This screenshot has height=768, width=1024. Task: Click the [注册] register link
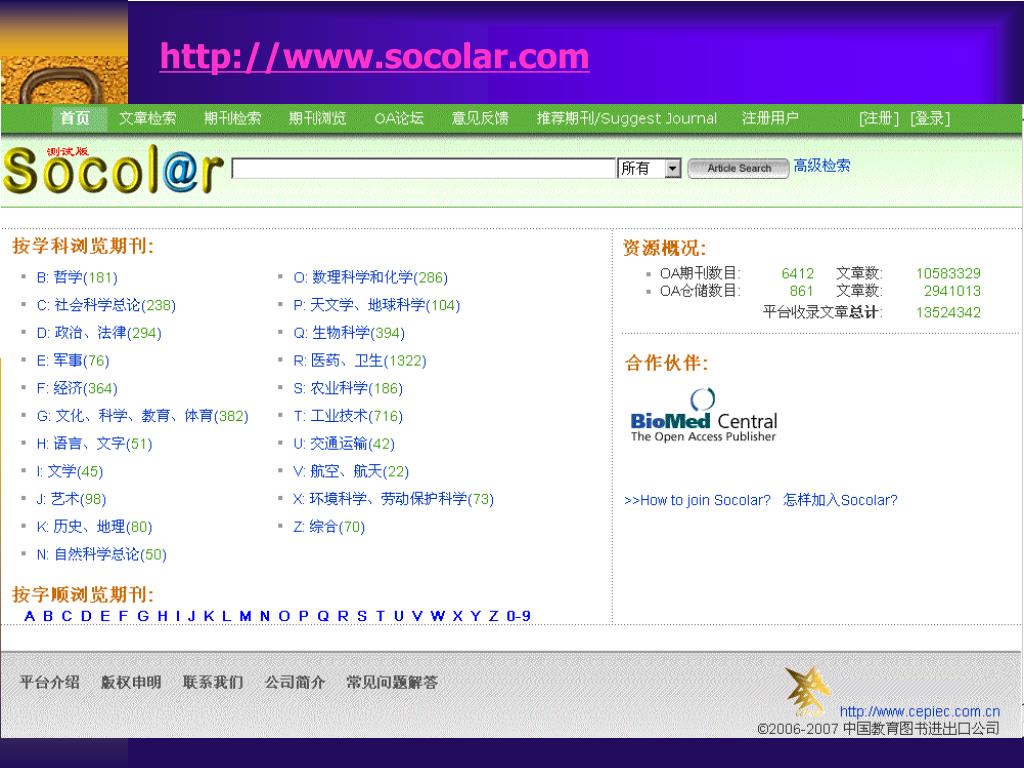pos(878,118)
